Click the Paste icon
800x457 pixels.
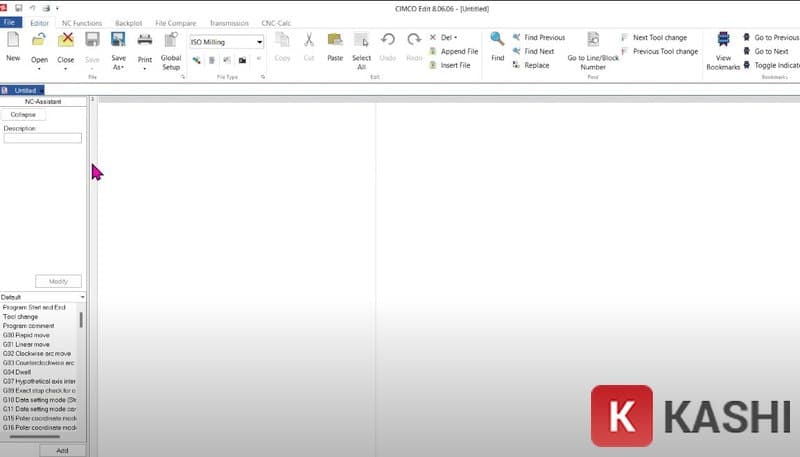[x=335, y=42]
